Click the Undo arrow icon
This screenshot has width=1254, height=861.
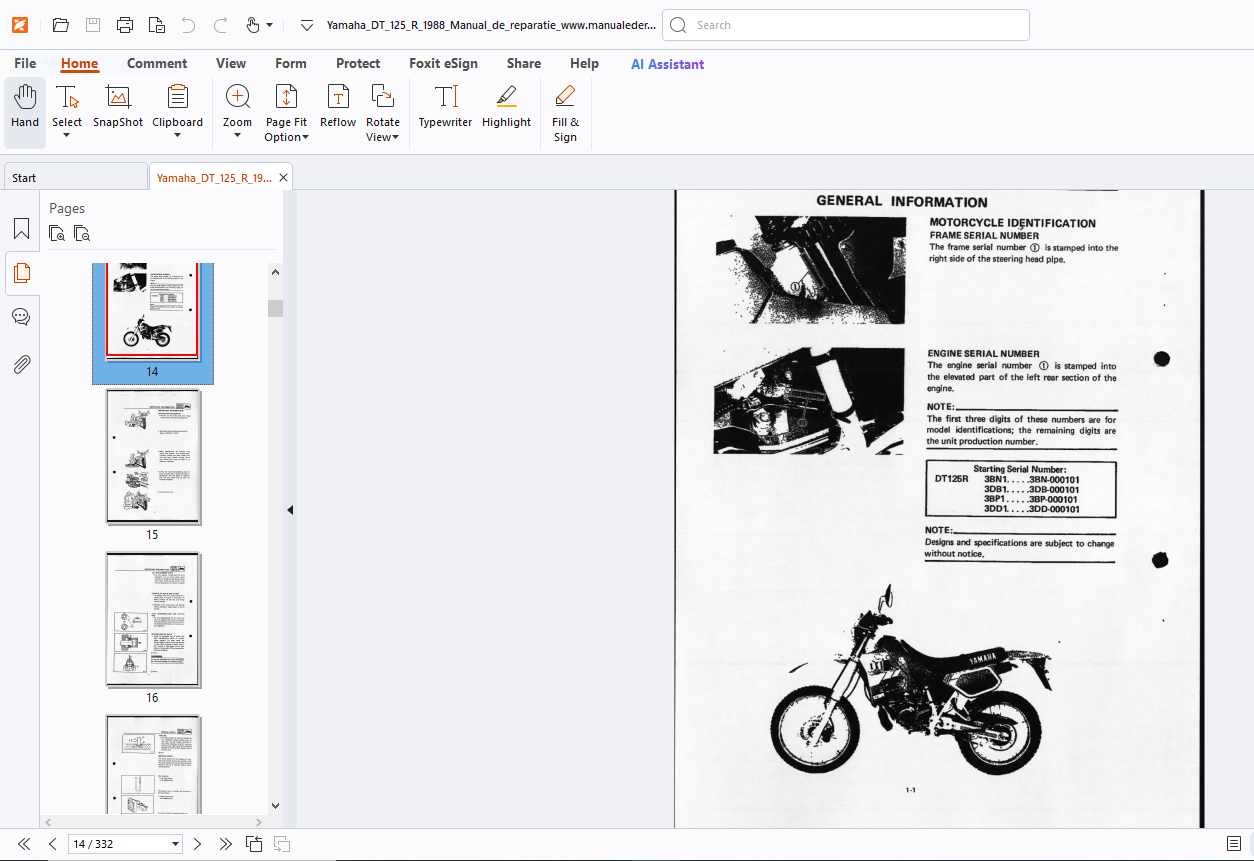[x=188, y=25]
